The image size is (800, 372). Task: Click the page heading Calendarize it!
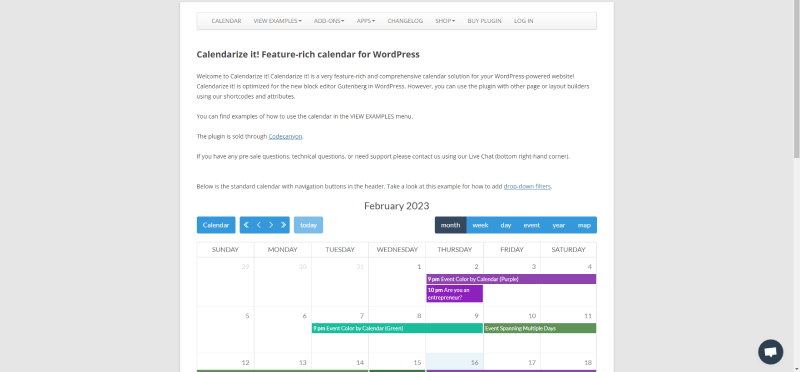(308, 54)
